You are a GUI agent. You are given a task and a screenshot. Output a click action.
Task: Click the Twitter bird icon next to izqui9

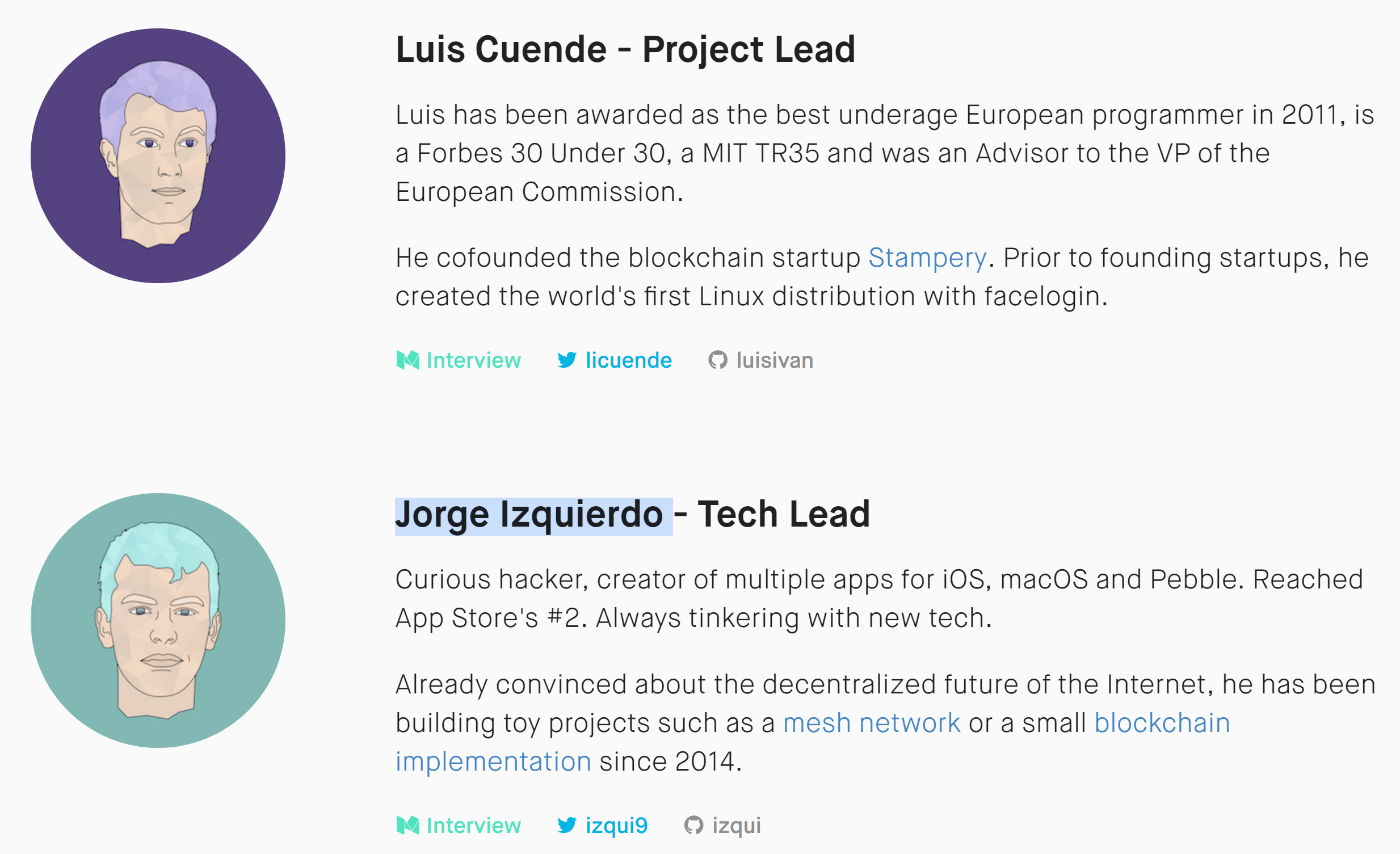566,825
